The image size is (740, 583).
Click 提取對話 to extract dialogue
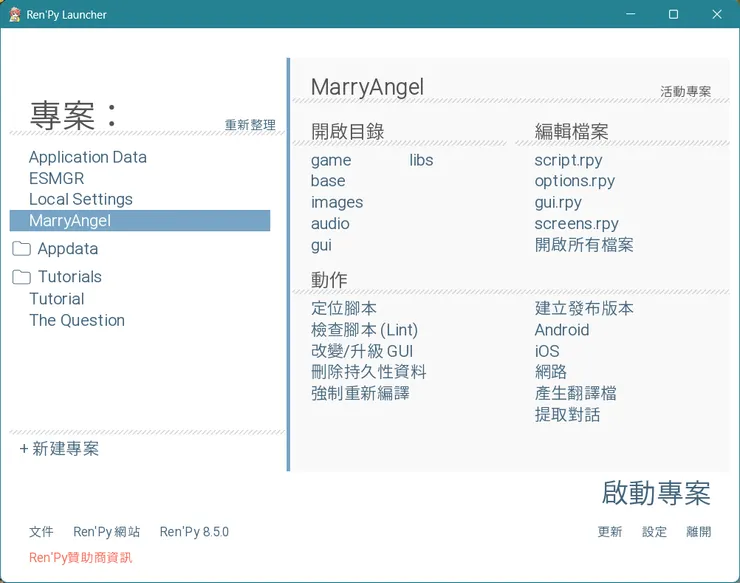pos(567,414)
